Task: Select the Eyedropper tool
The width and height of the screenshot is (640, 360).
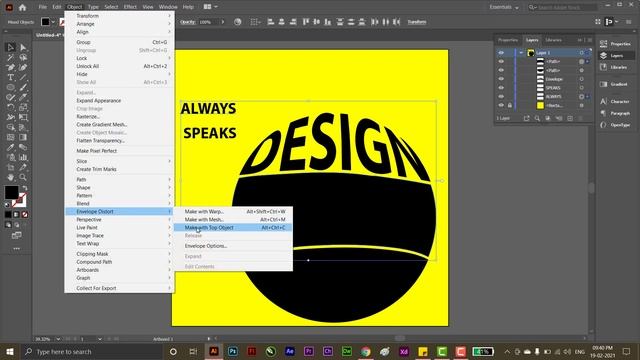Action: [x=11, y=147]
